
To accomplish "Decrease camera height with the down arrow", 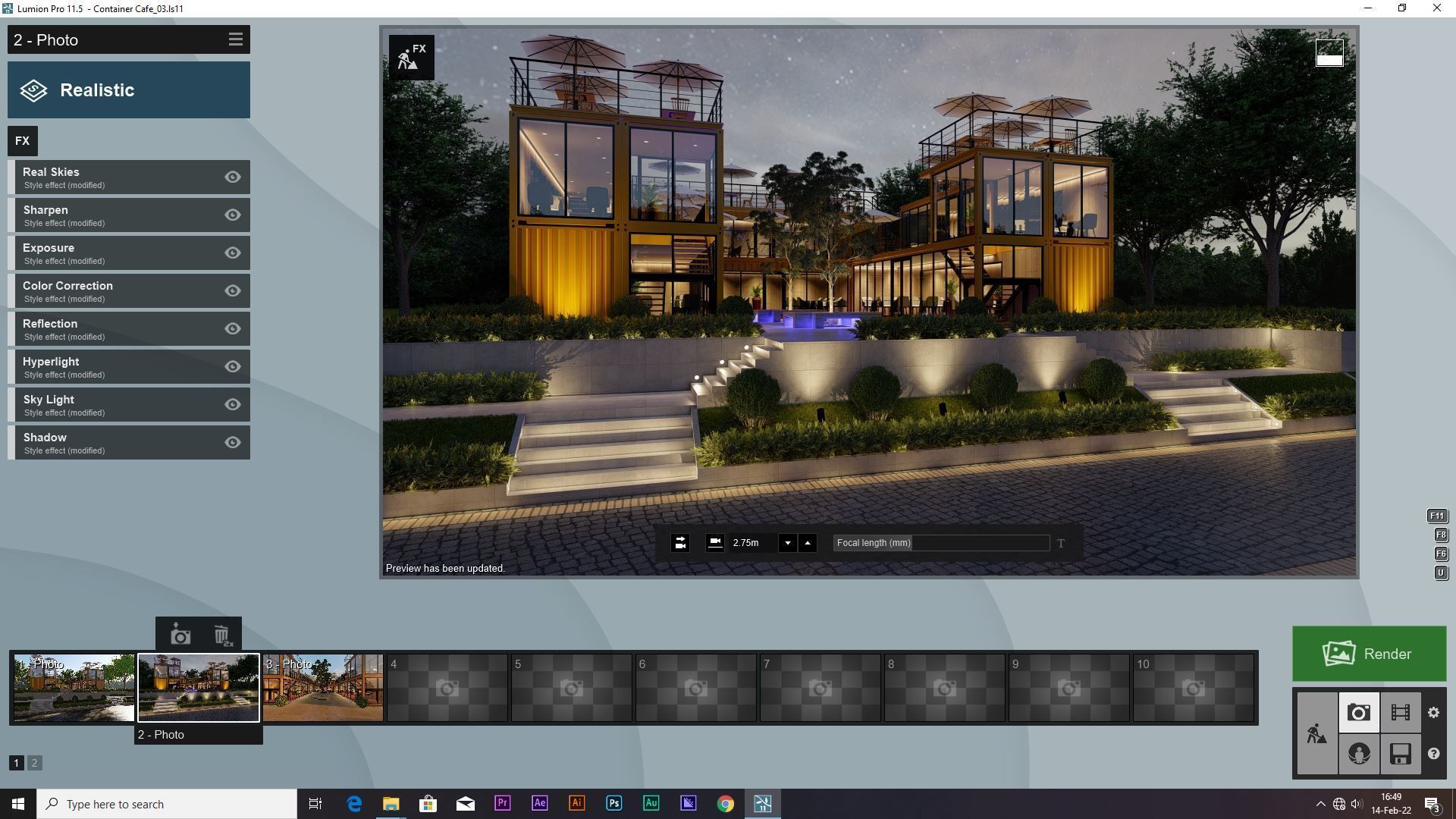I will [x=787, y=543].
